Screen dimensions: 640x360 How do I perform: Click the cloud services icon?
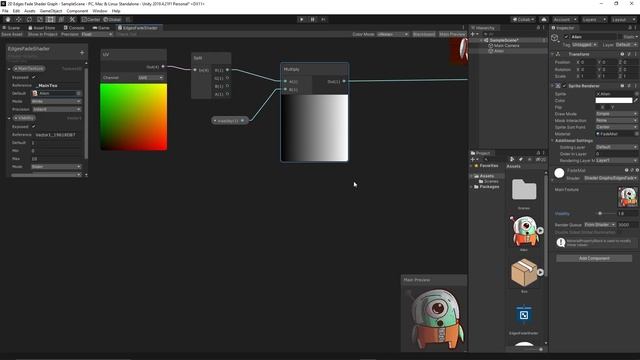click(x=544, y=19)
